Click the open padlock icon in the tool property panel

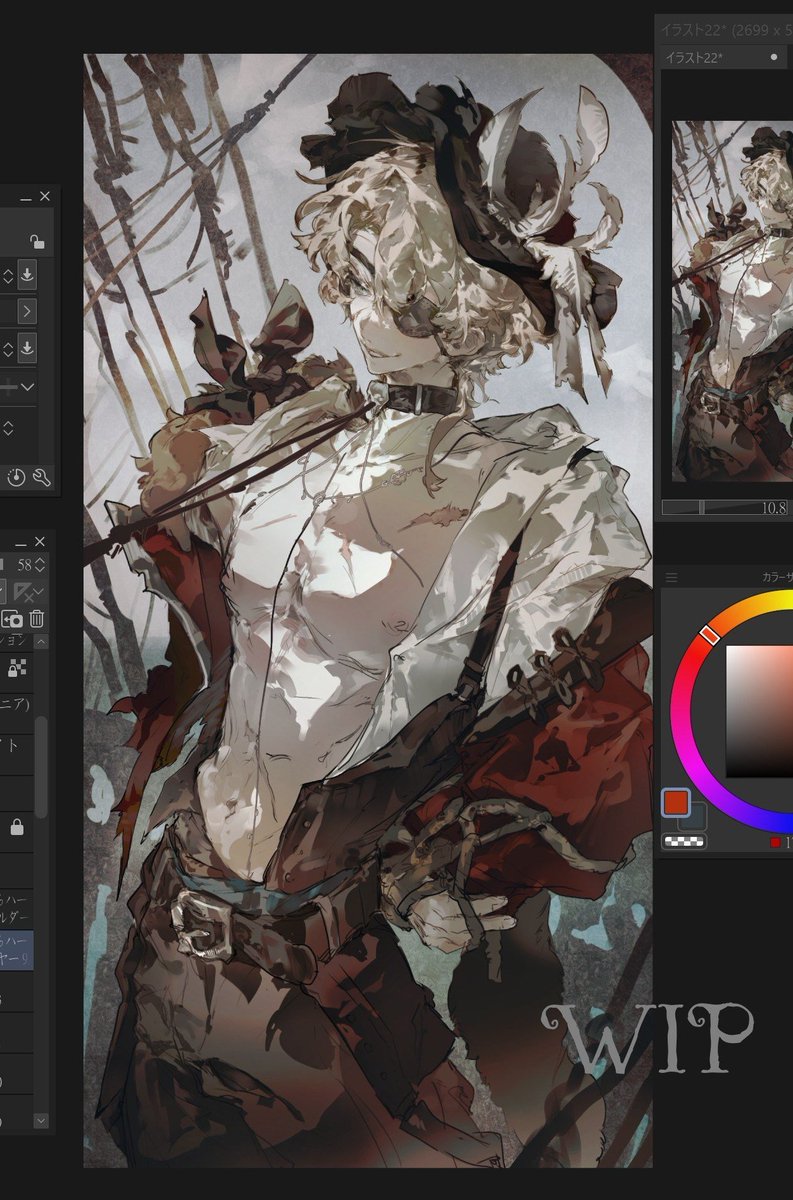(x=36, y=241)
